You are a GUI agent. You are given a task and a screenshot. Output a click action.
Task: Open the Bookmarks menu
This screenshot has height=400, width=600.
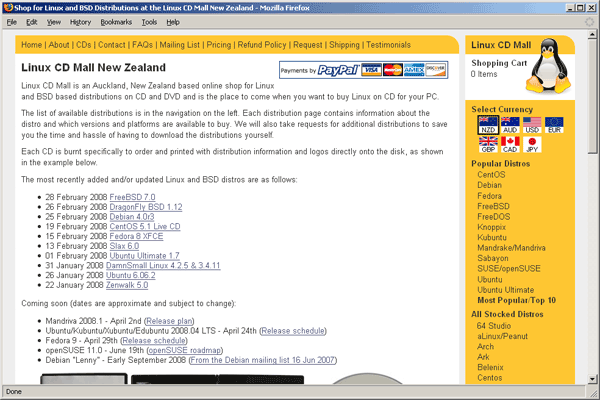coord(116,22)
